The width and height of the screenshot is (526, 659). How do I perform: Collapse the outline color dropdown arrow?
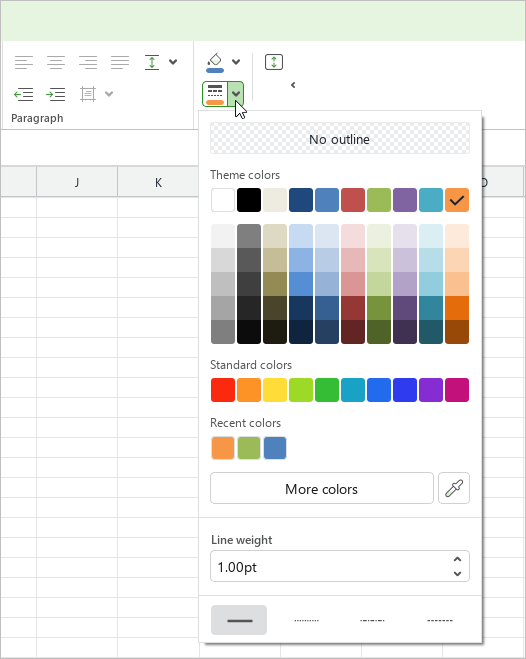coord(236,94)
